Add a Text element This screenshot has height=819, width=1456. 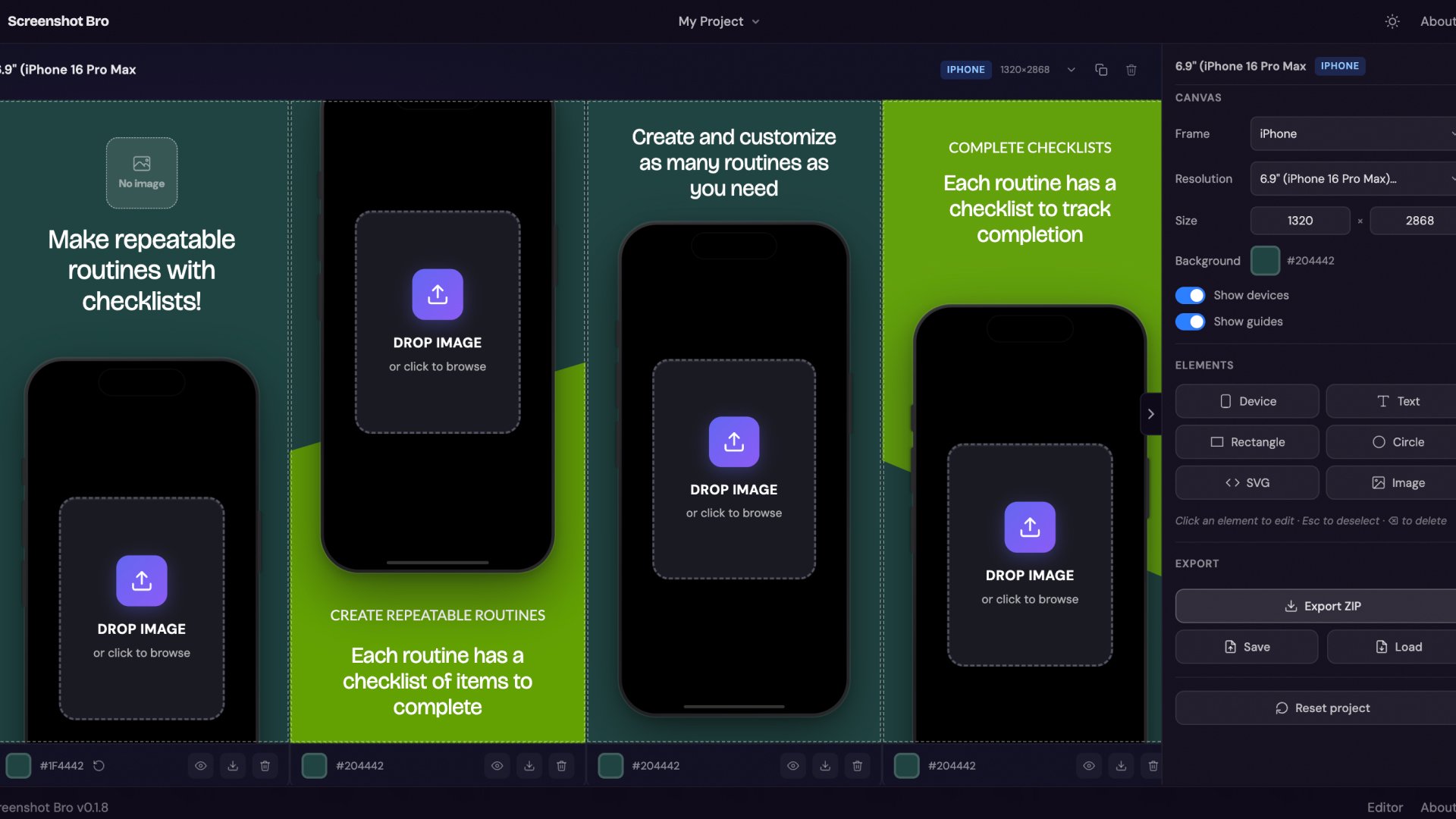[1391, 401]
